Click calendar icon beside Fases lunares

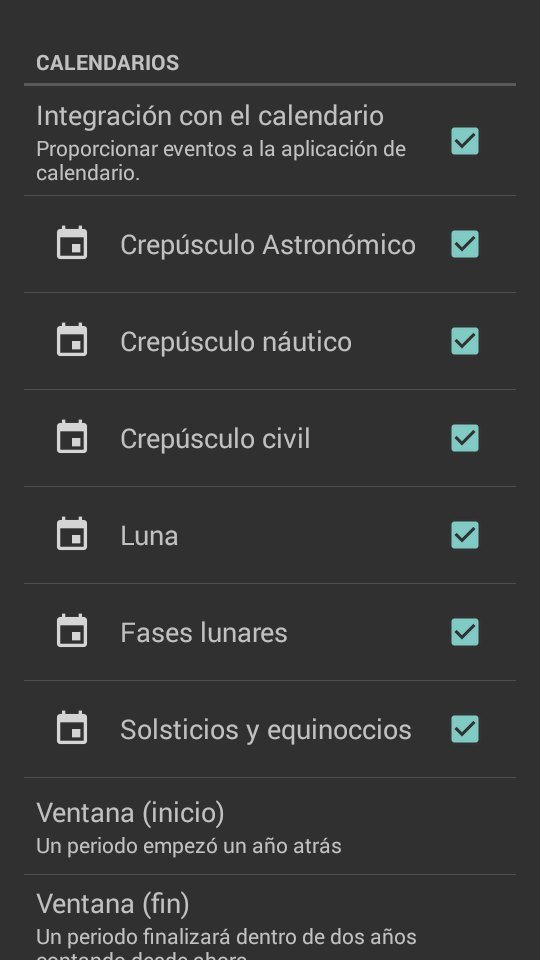pyautogui.click(x=72, y=631)
